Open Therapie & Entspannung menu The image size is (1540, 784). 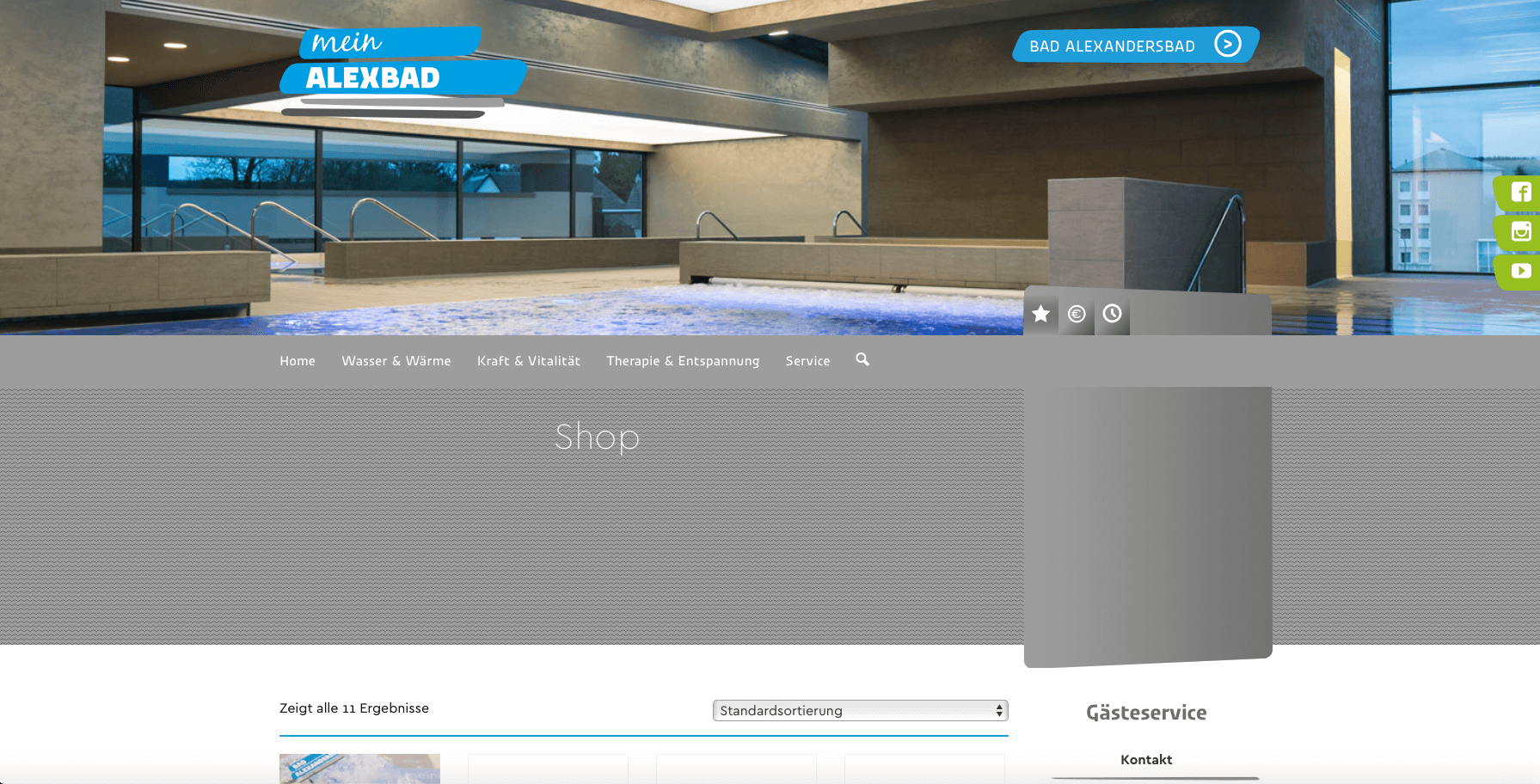pyautogui.click(x=683, y=361)
